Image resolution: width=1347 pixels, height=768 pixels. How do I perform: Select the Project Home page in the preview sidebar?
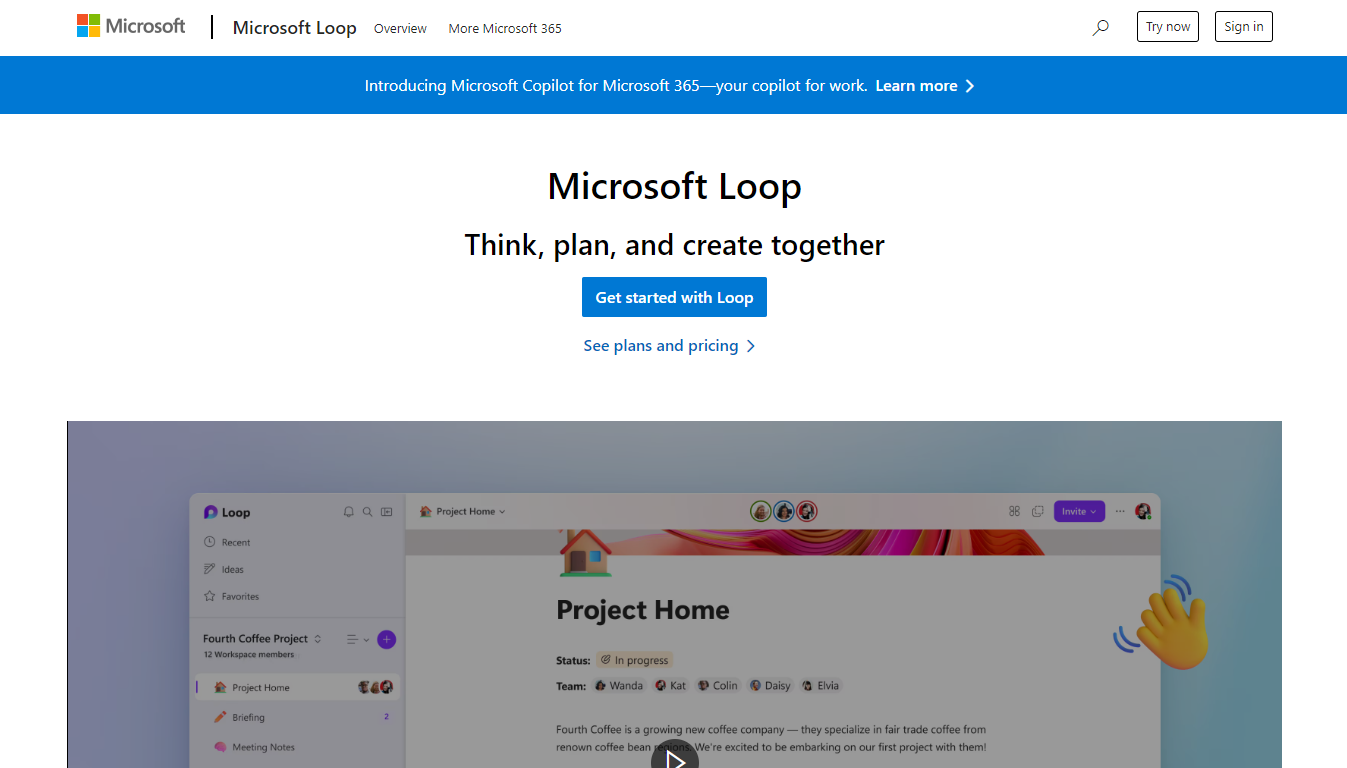[x=295, y=687]
